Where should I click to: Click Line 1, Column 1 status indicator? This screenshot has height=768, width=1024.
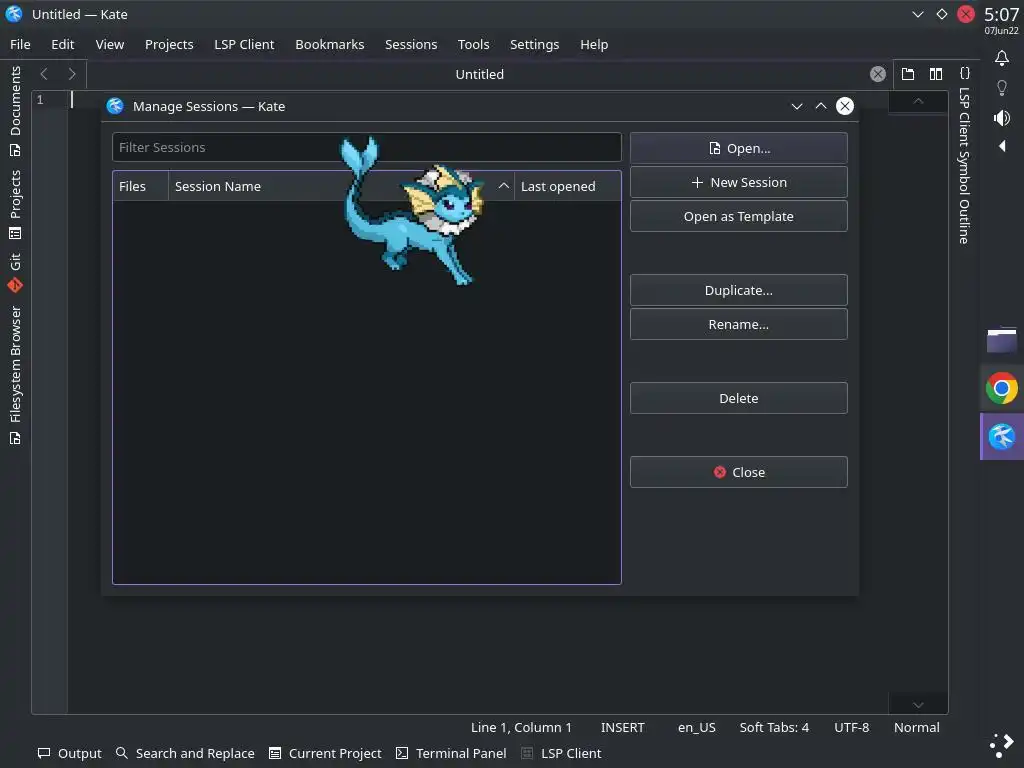pos(521,727)
